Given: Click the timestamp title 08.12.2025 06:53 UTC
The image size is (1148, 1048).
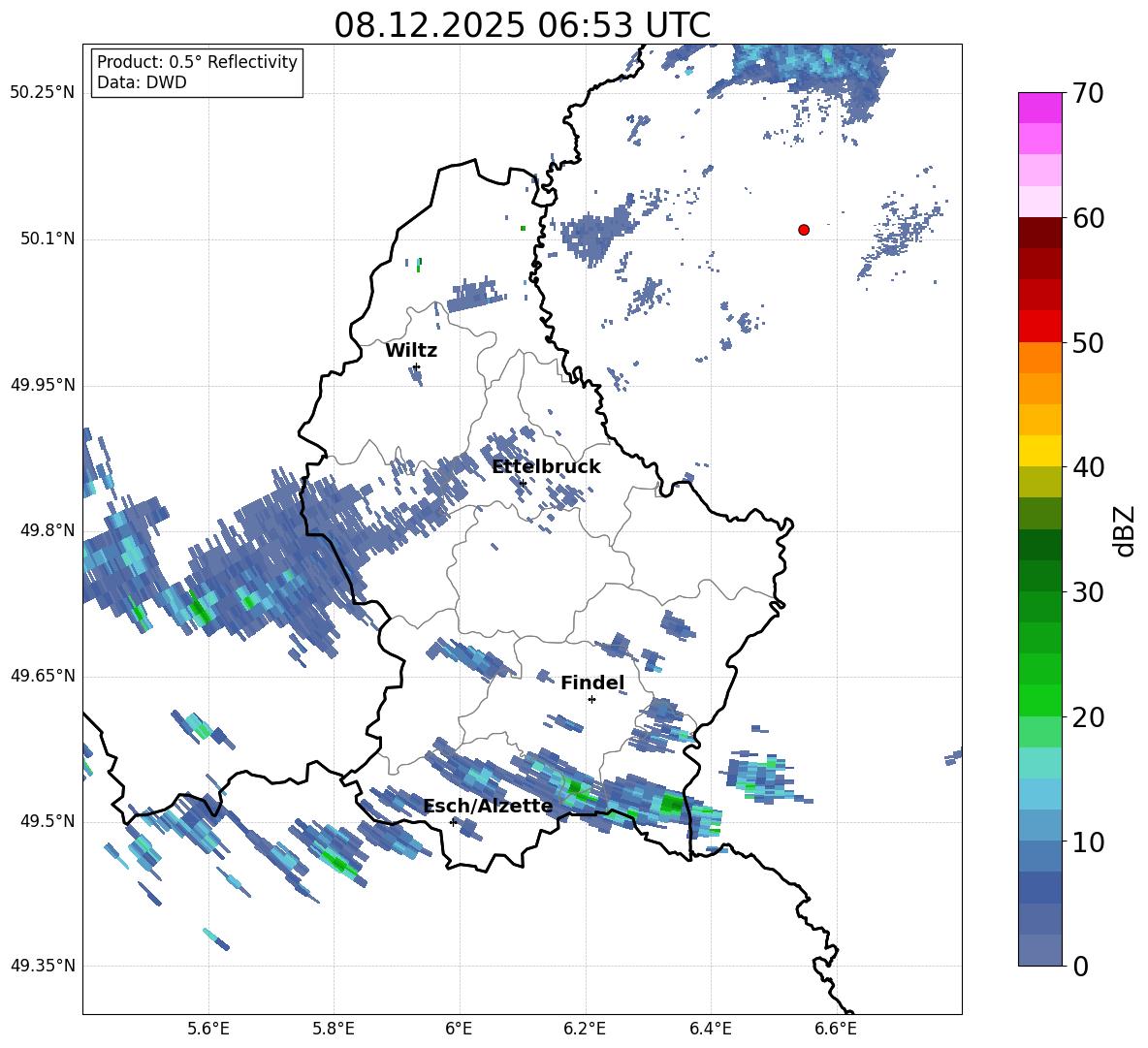Looking at the screenshot, I should (522, 25).
